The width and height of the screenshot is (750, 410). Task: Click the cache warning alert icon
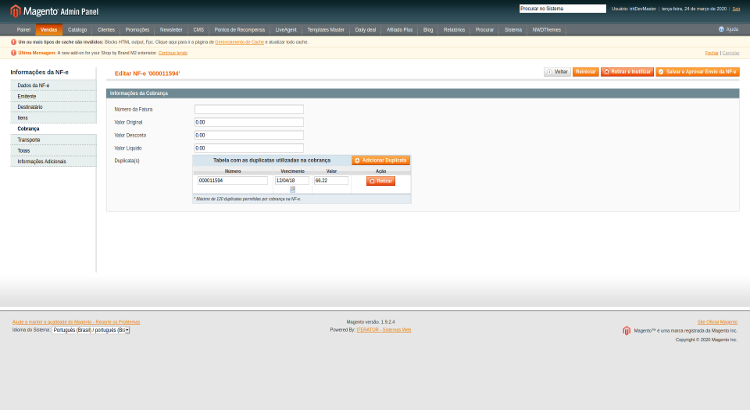[x=13, y=42]
